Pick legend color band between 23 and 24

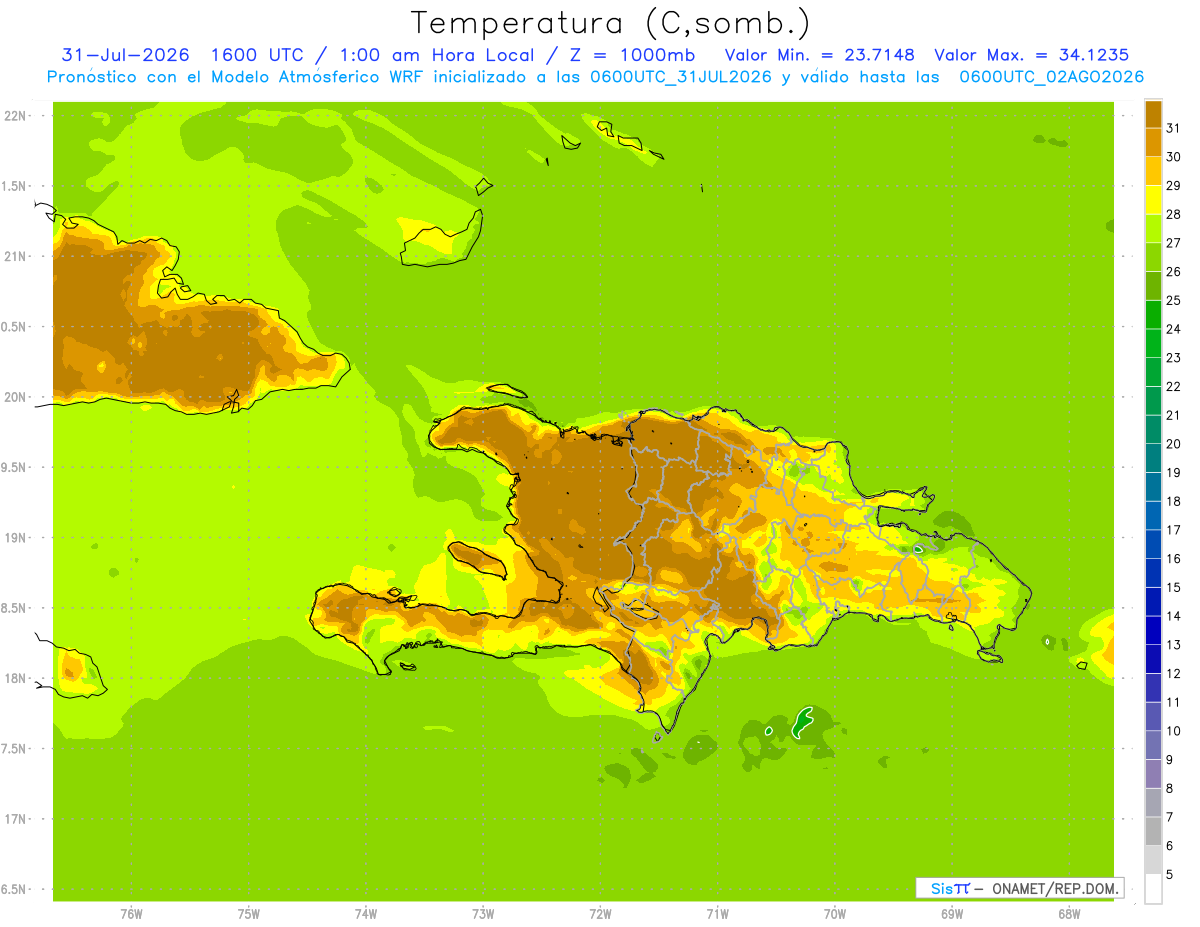pyautogui.click(x=1153, y=343)
